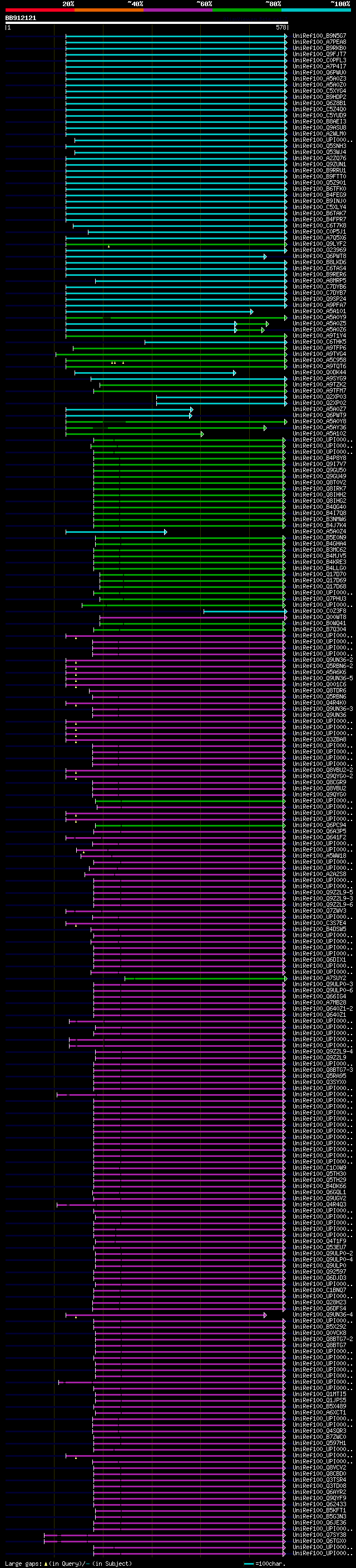Select the UniRef100_C0P5J1 label
356x1568 pixels.
click(319, 231)
